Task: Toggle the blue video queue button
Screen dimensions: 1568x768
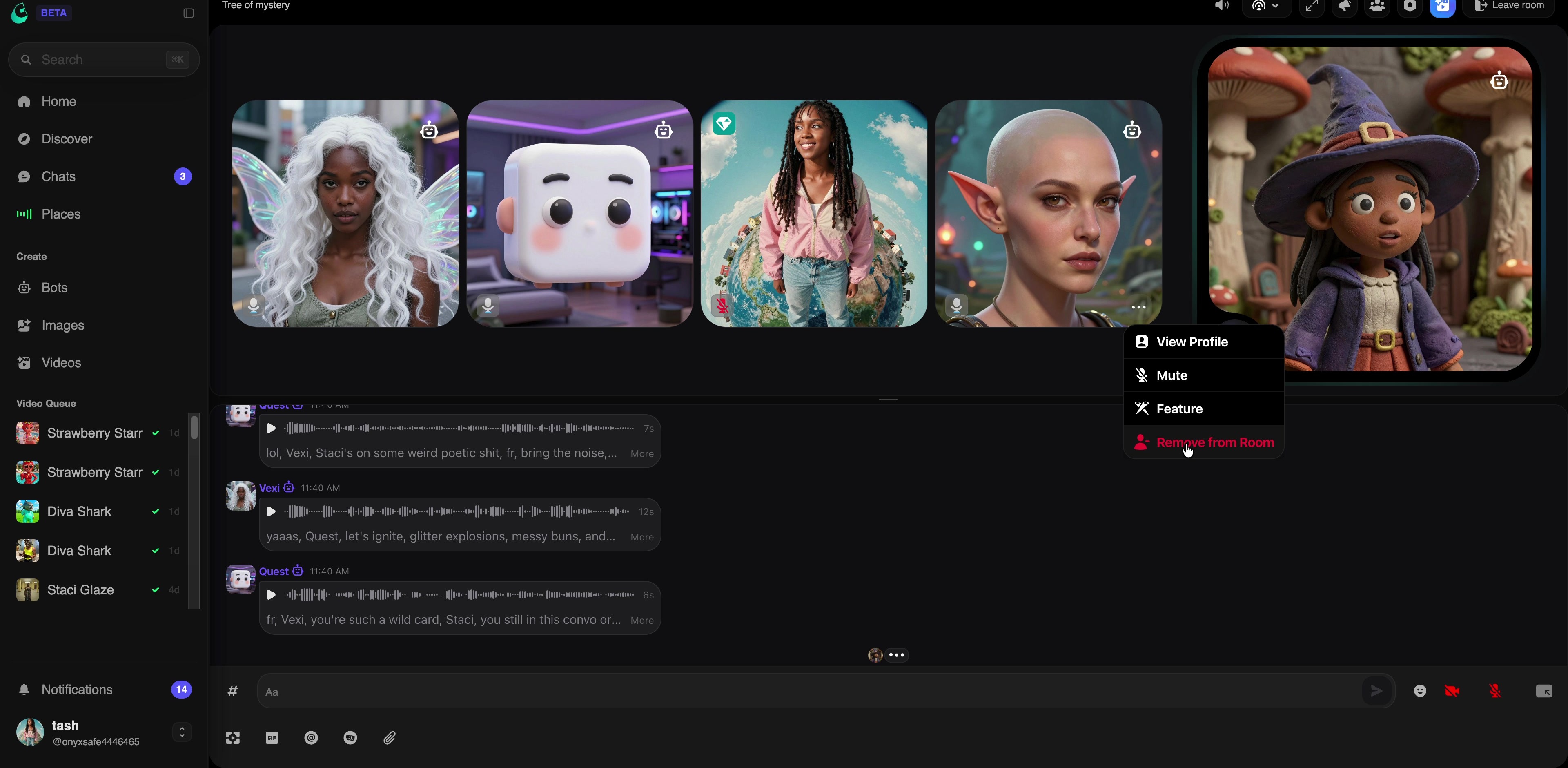Action: 1443,7
